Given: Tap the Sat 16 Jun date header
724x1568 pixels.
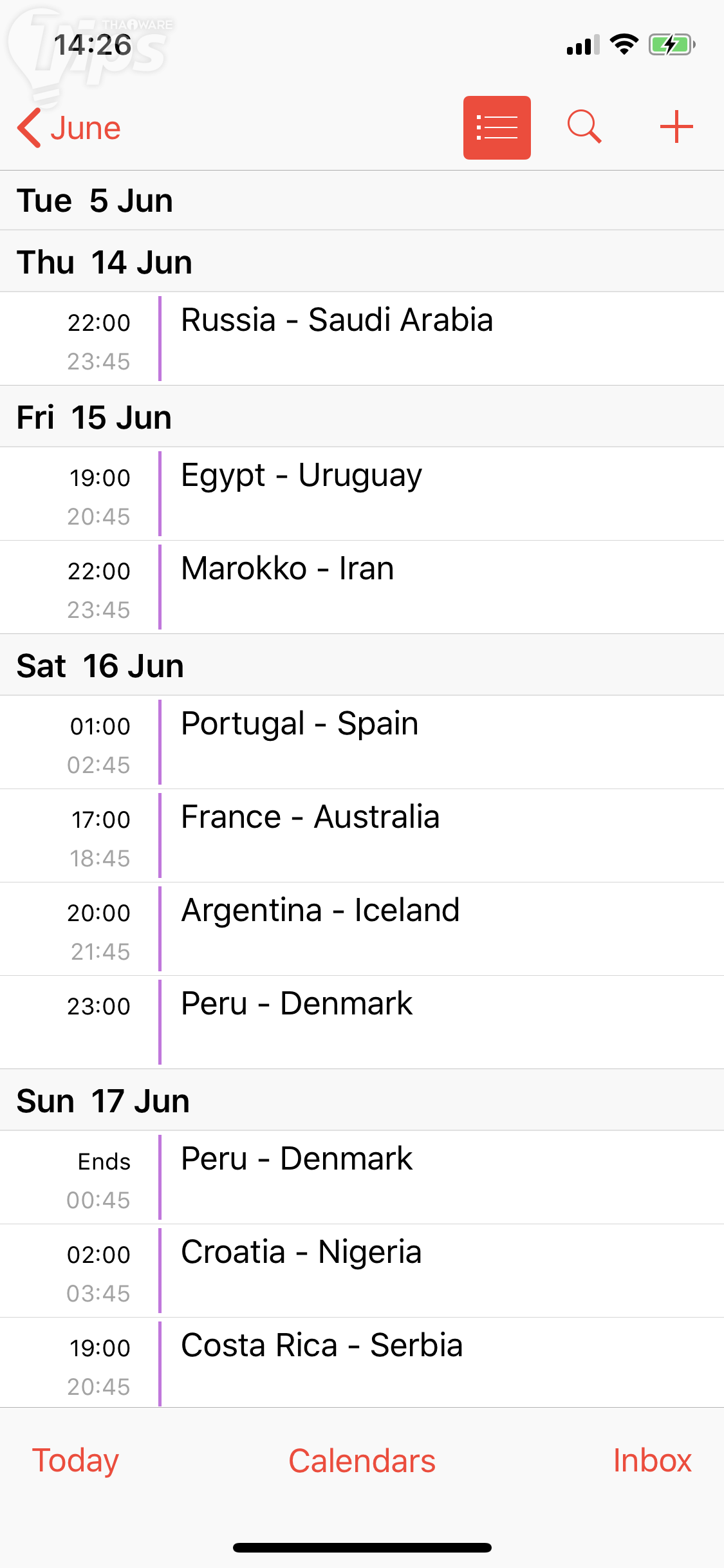Looking at the screenshot, I should [100, 666].
